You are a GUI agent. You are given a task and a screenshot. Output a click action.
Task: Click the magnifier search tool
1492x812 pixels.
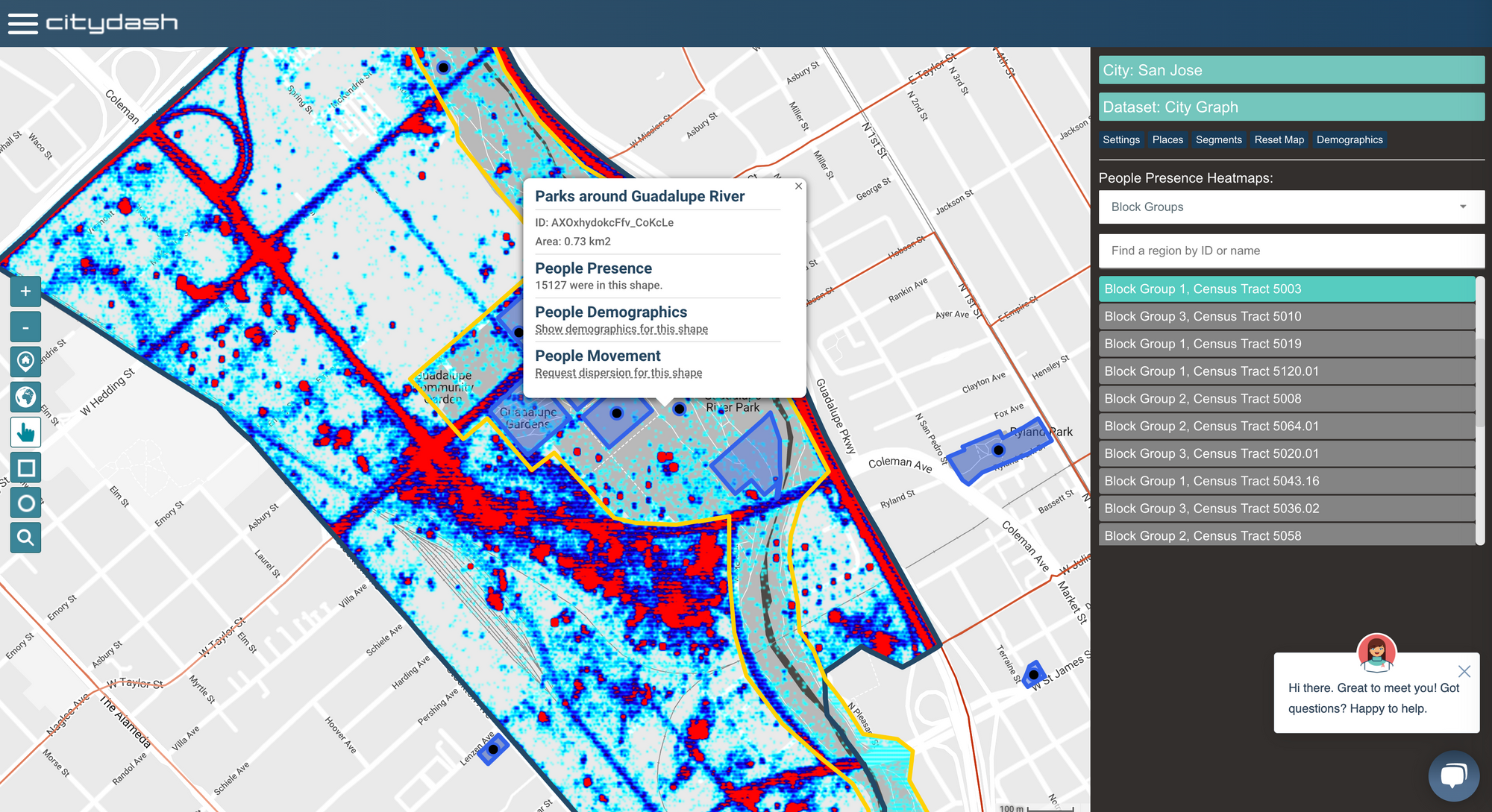click(25, 538)
